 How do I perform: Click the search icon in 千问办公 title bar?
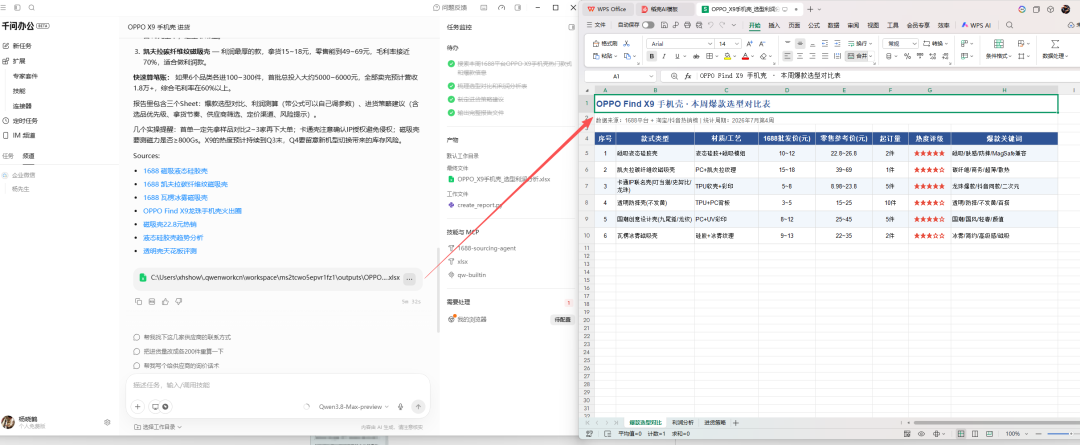[32, 7]
